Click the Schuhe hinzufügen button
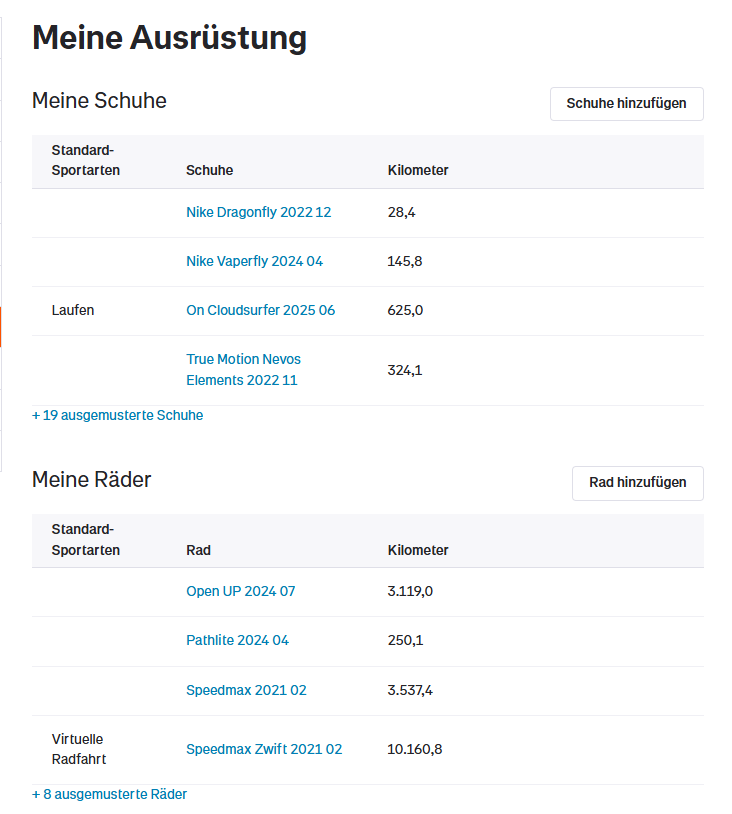 coord(626,104)
